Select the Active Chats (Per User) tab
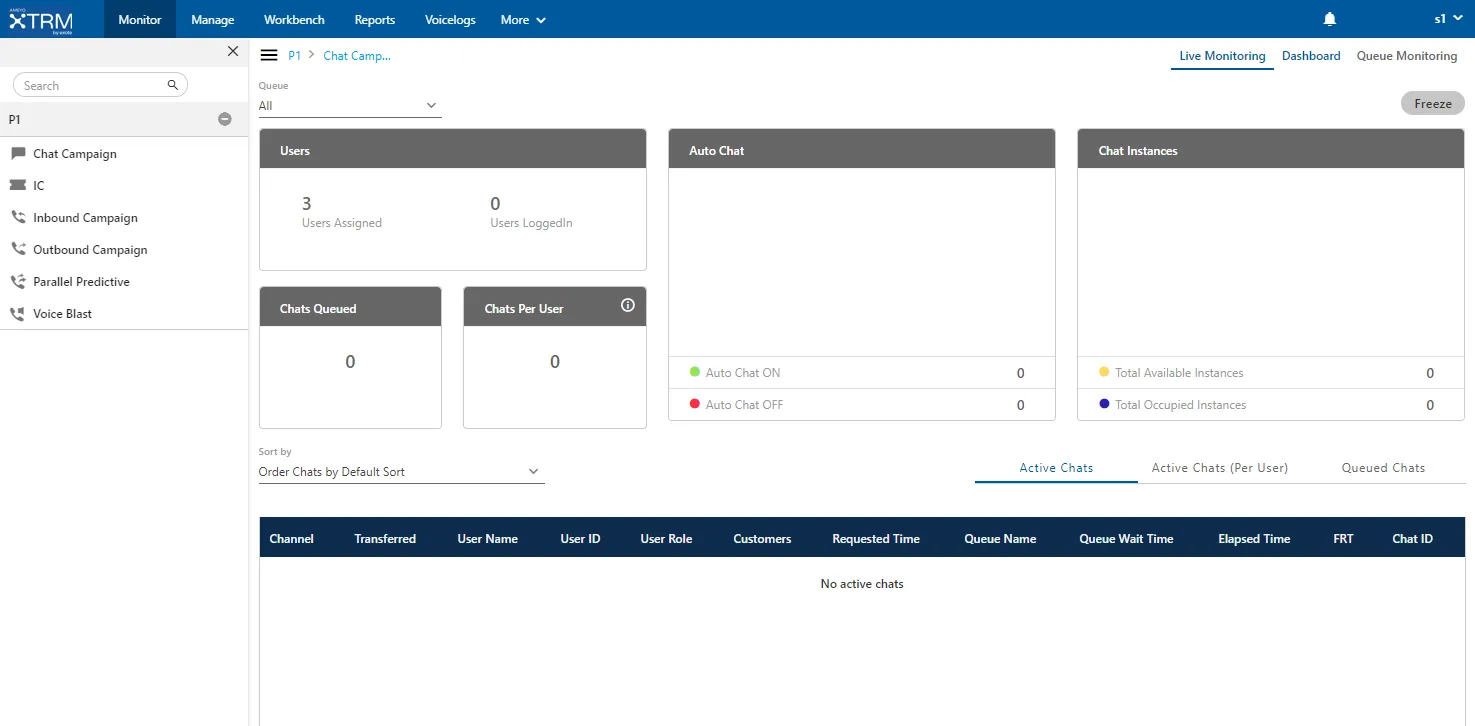The image size is (1475, 726). (1220, 468)
